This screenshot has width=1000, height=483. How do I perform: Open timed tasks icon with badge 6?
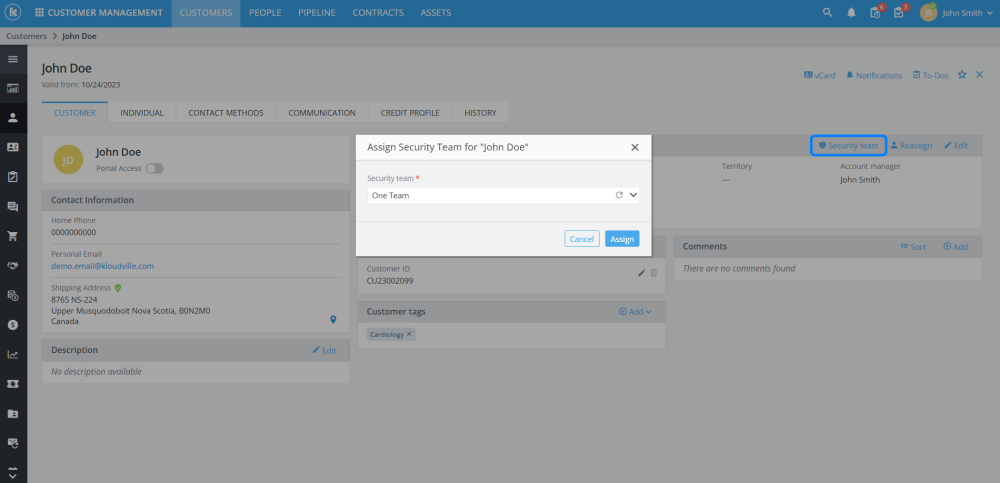click(x=876, y=12)
